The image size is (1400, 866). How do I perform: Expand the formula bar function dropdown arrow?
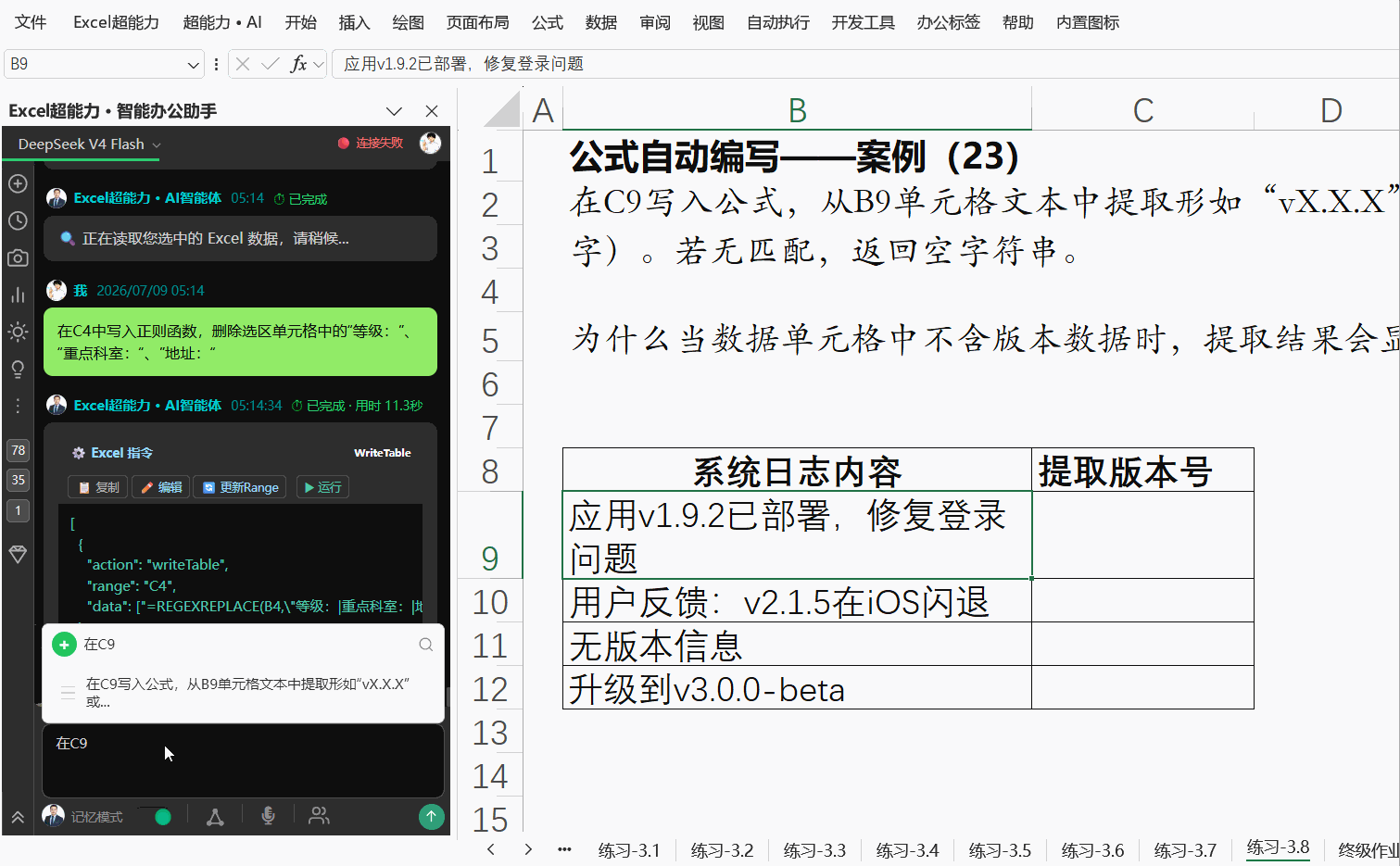319,64
